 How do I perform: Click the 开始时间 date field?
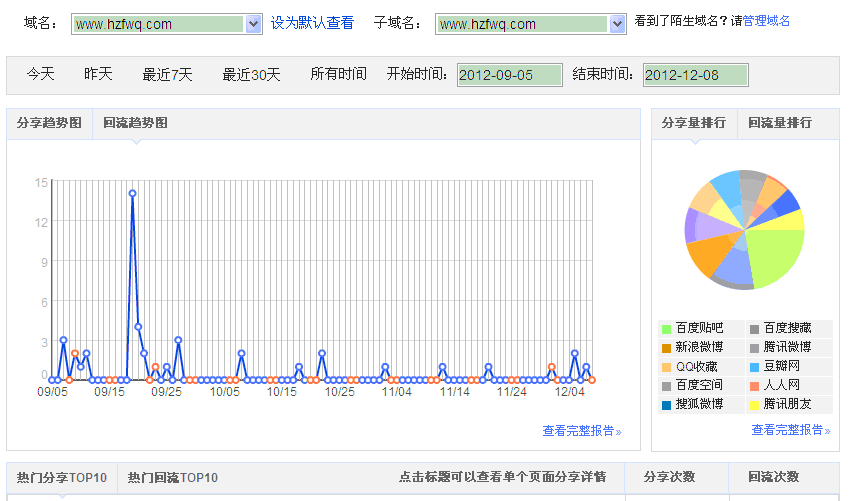[x=510, y=75]
